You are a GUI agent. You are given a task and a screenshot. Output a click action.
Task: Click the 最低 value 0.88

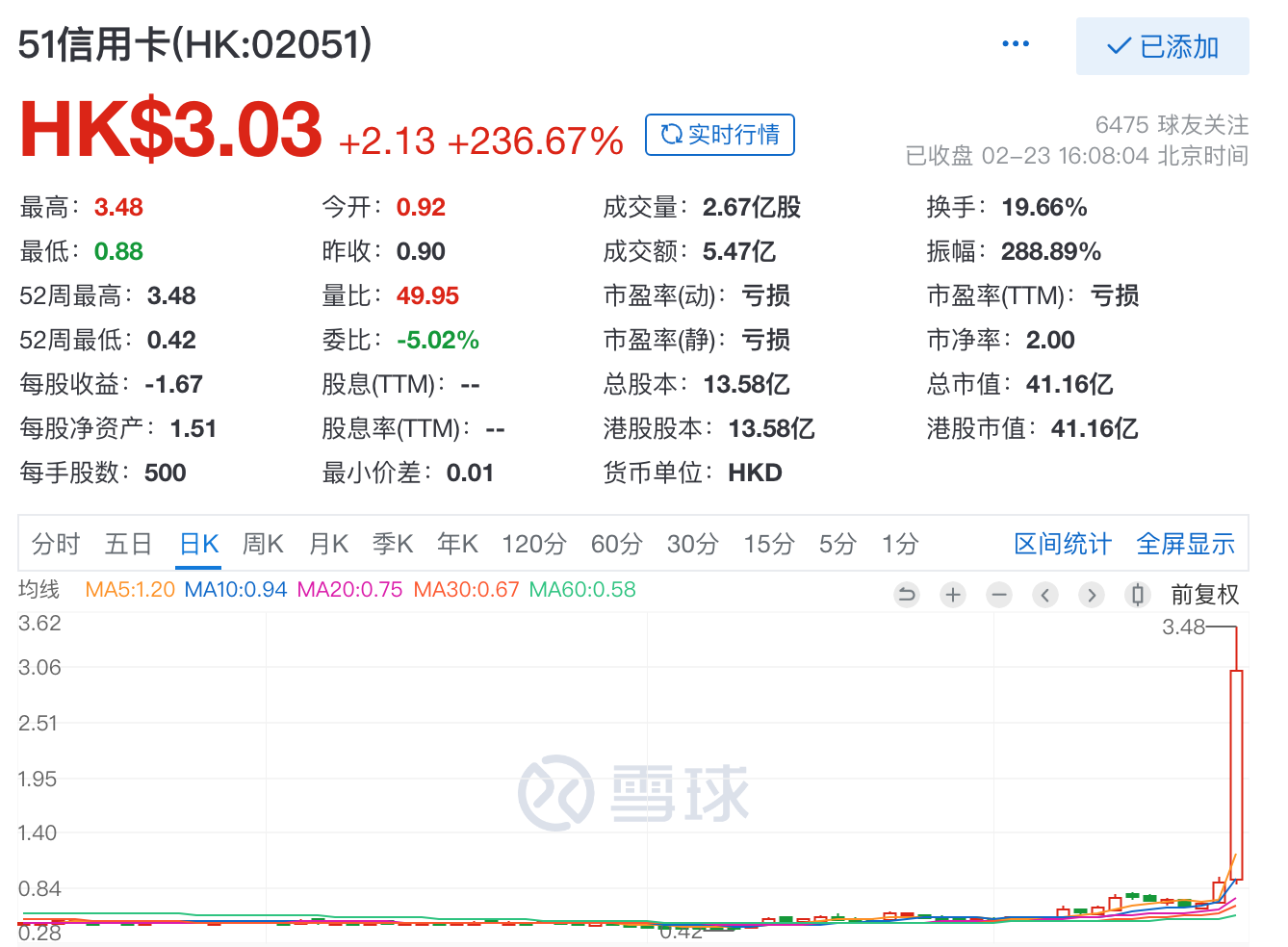point(118,251)
